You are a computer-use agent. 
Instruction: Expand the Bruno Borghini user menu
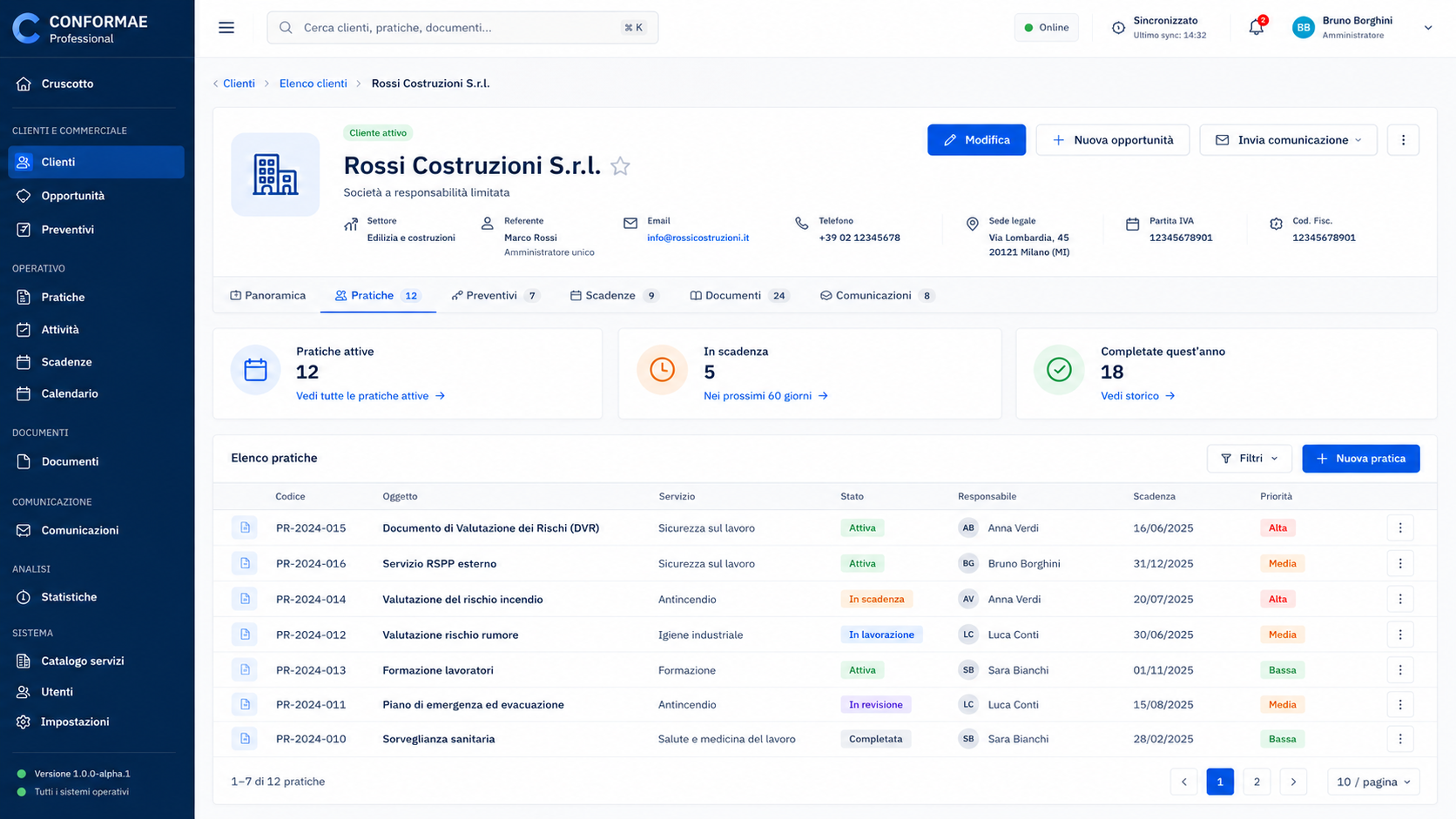tap(1428, 28)
